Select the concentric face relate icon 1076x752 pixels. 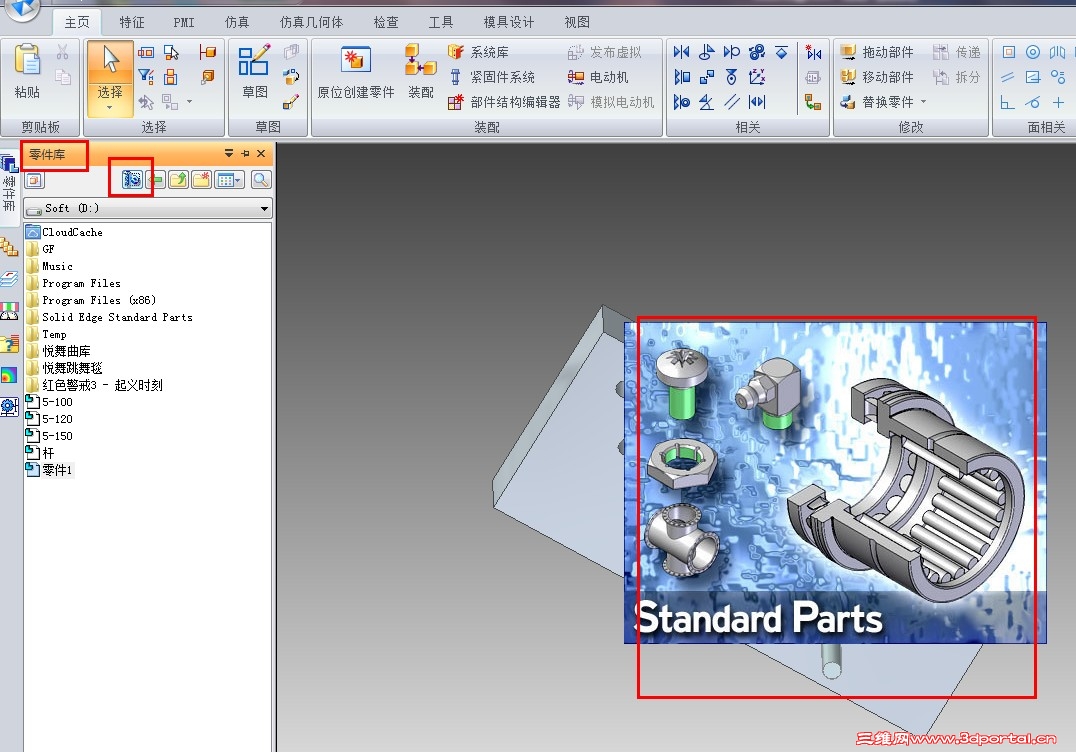point(1033,52)
